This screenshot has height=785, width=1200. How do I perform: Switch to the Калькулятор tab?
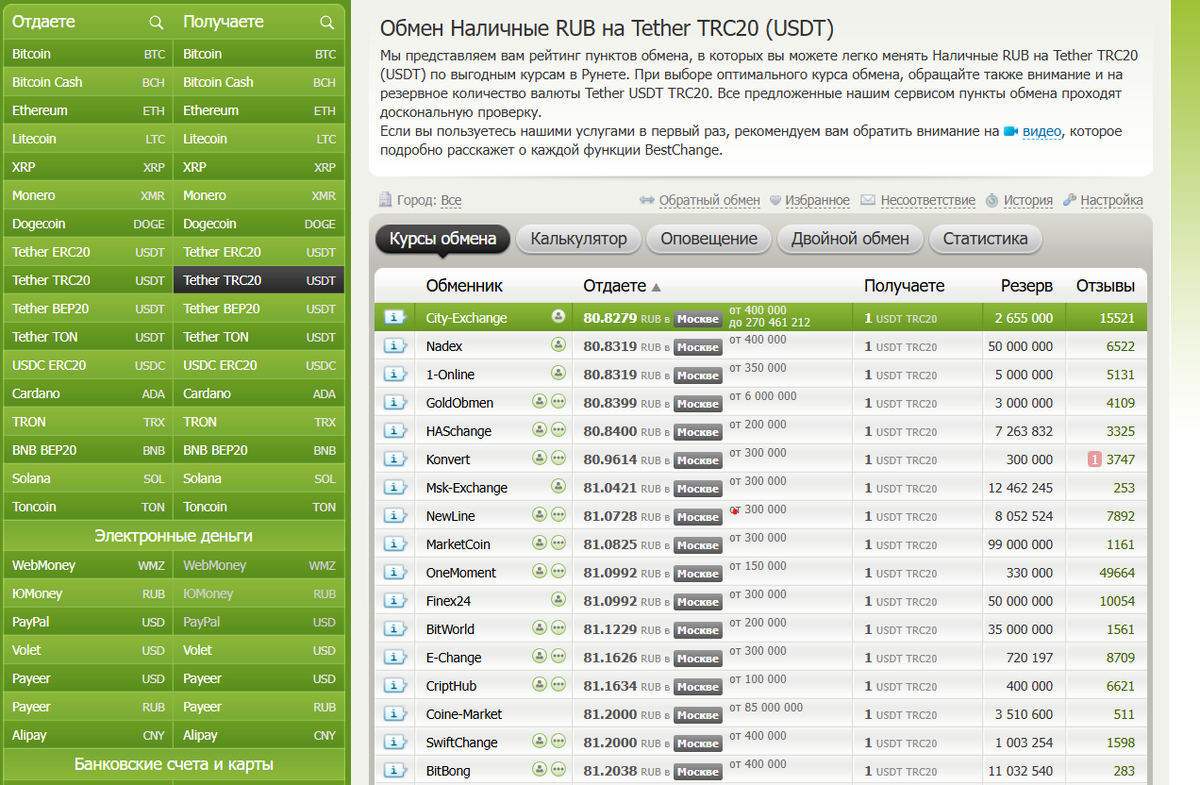[x=579, y=239]
